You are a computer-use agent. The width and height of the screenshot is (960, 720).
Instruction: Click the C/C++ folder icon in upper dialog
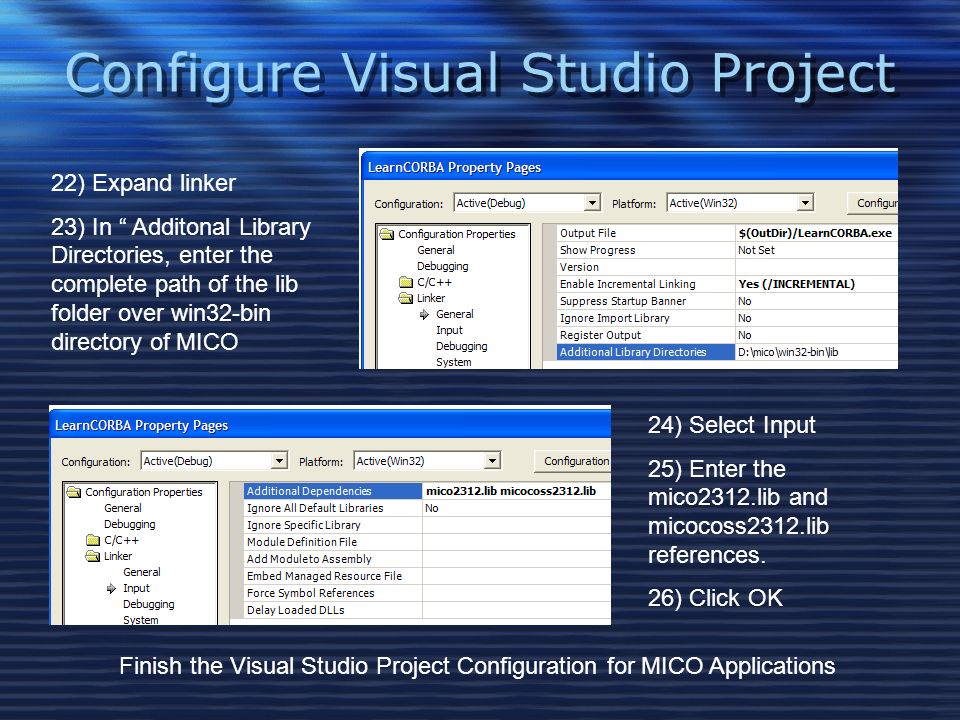coord(406,282)
